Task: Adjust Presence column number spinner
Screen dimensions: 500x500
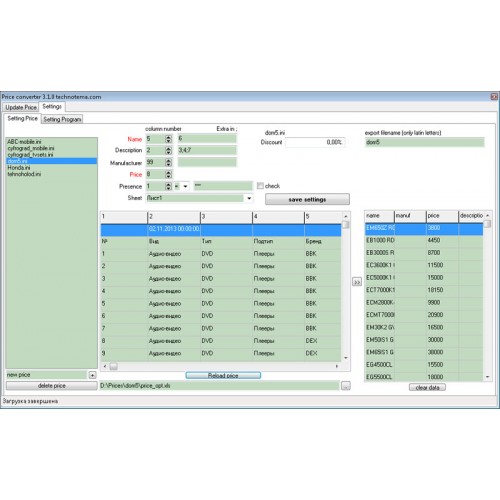Action: coord(169,186)
